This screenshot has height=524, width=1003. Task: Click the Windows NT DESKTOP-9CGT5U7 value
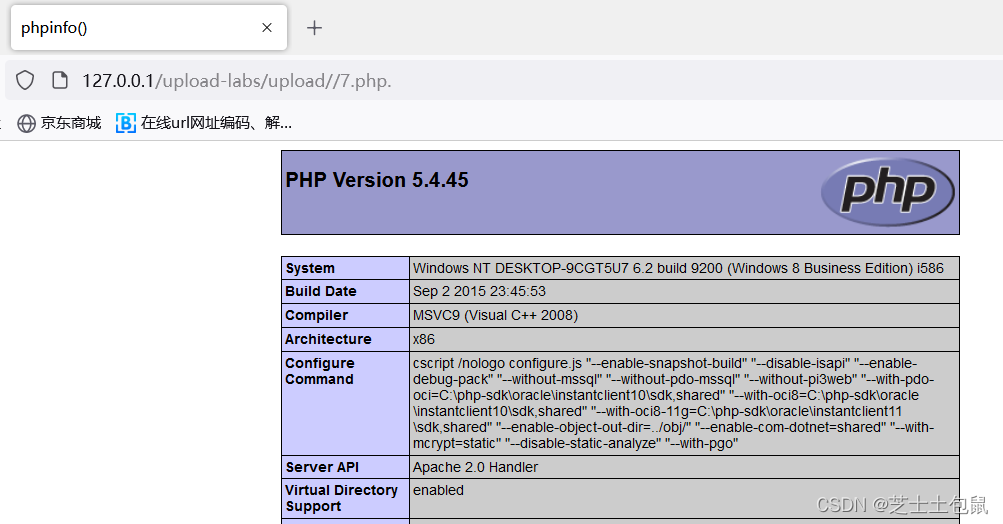[678, 268]
